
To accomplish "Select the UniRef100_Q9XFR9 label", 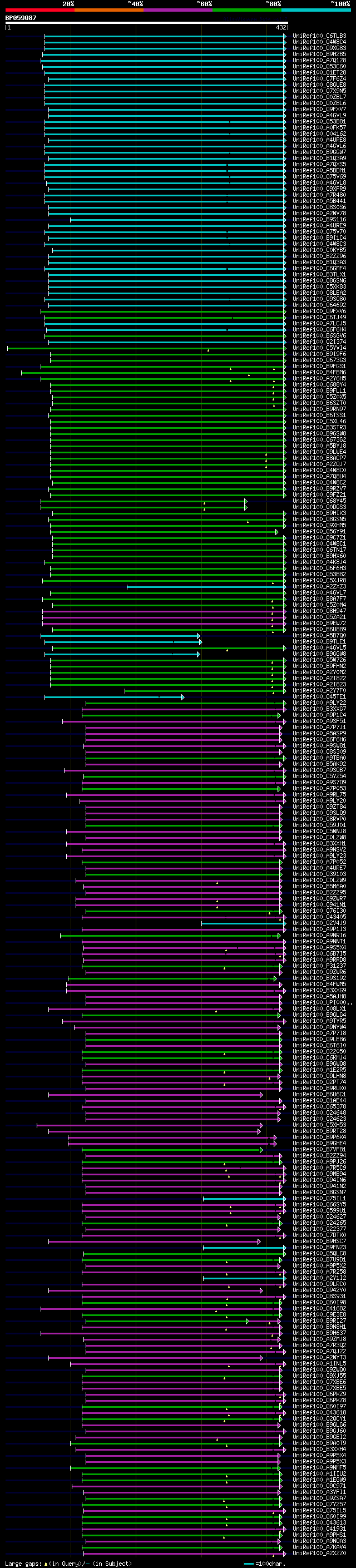I will [319, 189].
